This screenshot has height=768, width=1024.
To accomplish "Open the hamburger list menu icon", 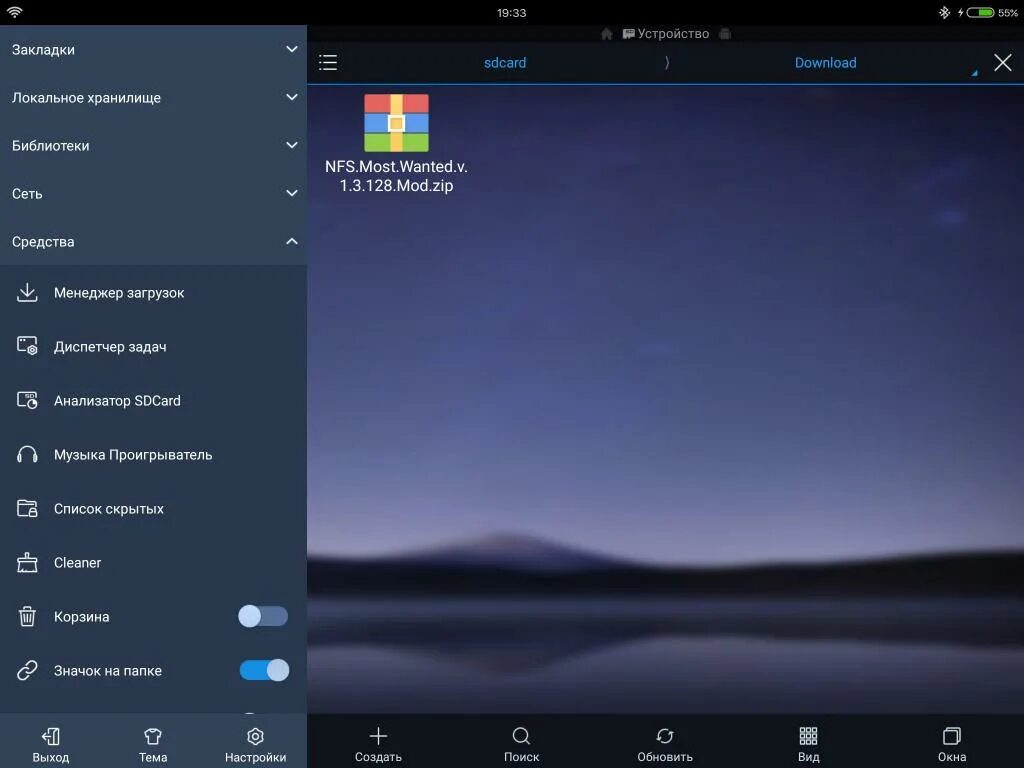I will click(328, 63).
